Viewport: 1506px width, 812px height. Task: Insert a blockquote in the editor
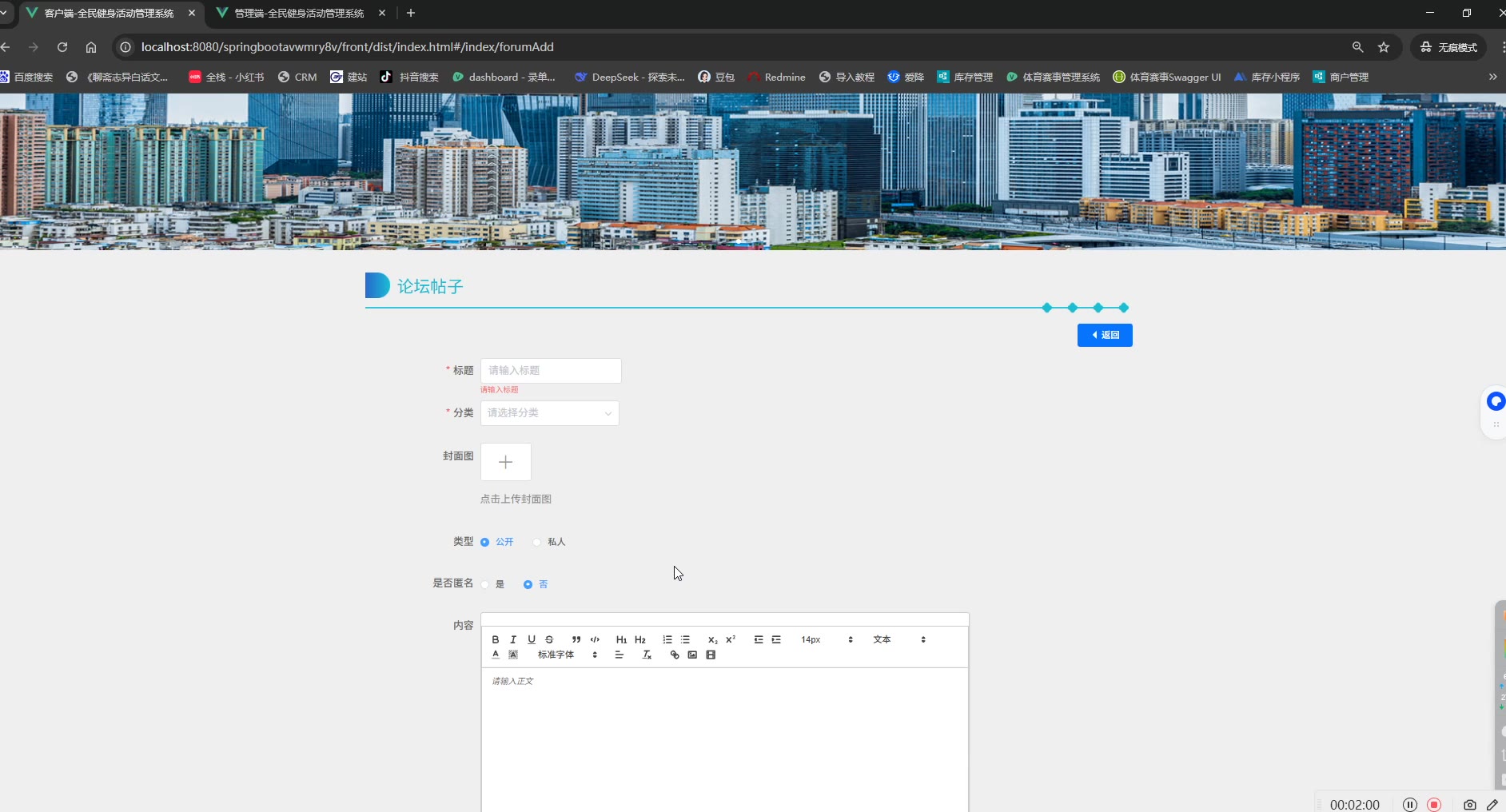point(576,639)
